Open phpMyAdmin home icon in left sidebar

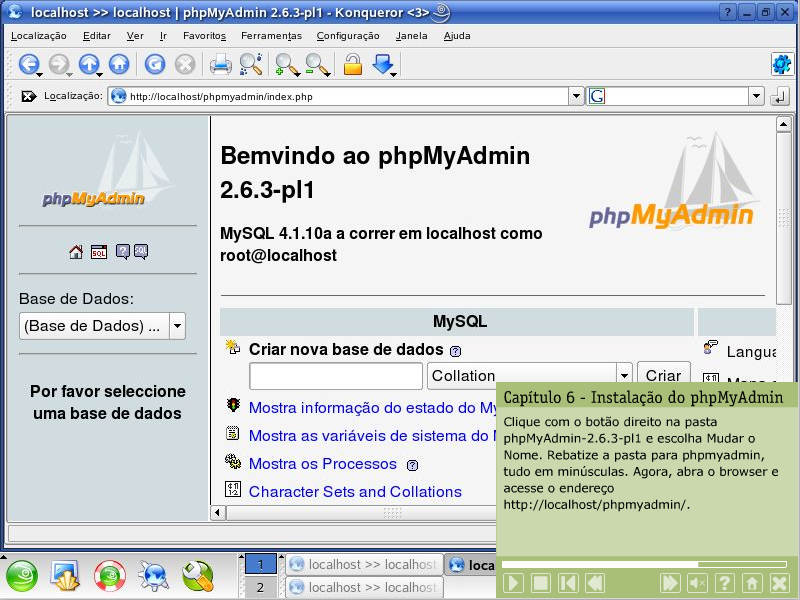coord(76,252)
